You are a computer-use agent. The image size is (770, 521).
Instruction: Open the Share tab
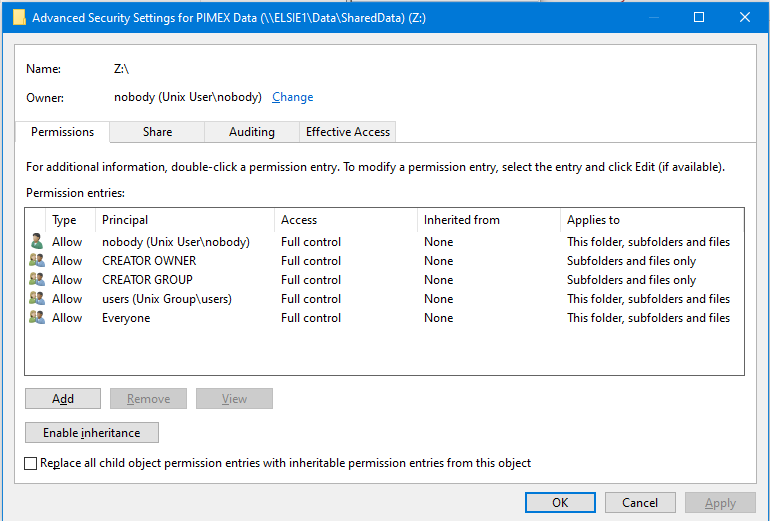157,132
